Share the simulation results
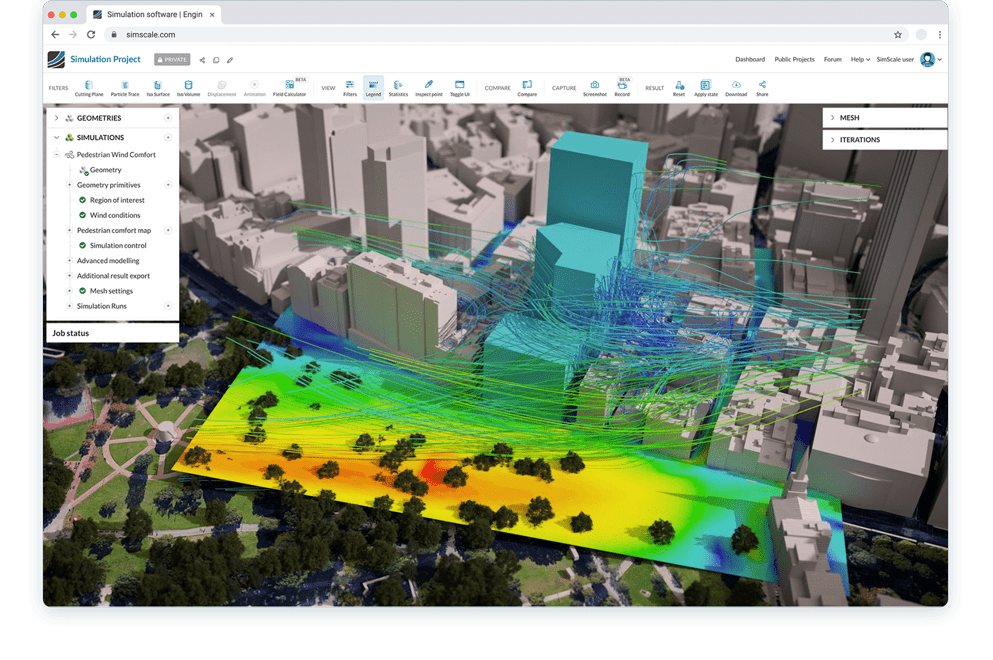 761,87
